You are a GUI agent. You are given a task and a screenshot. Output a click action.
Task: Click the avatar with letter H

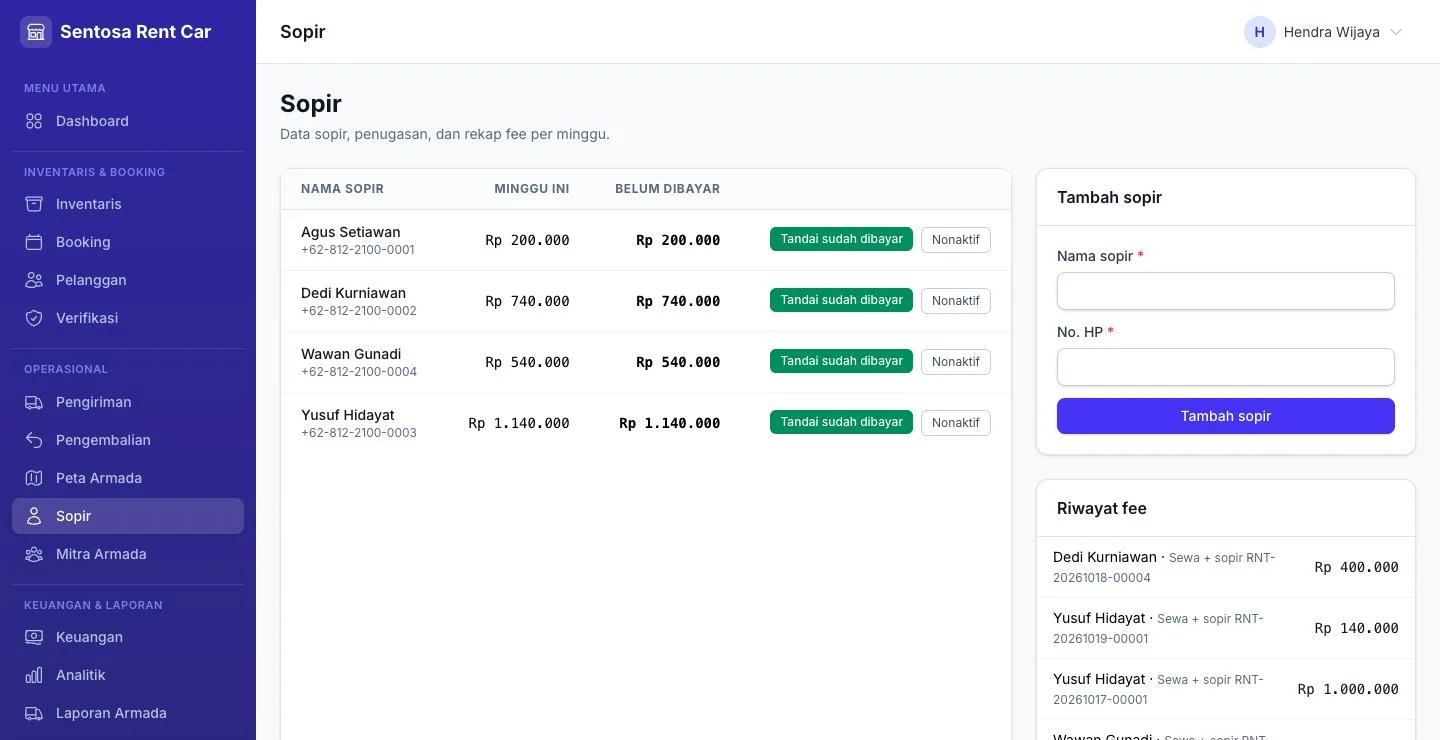coord(1260,32)
